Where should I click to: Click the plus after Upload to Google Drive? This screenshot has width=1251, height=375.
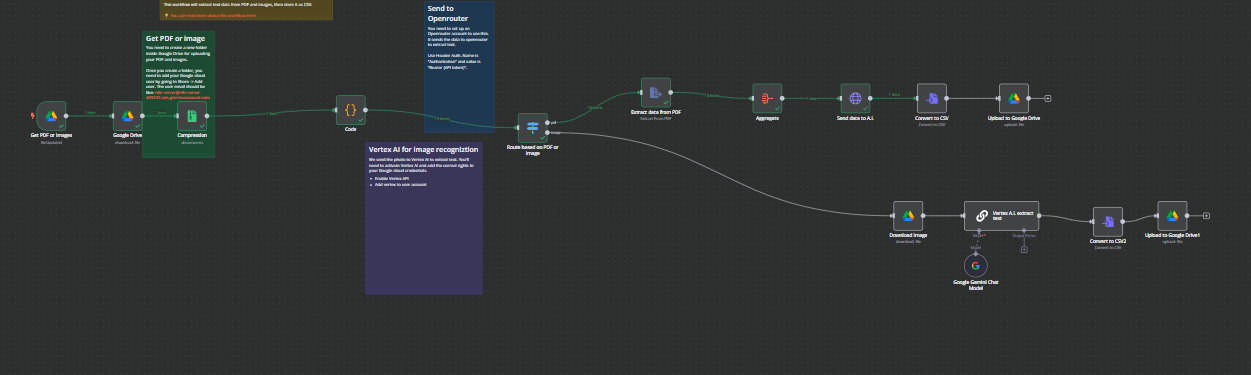click(1047, 98)
